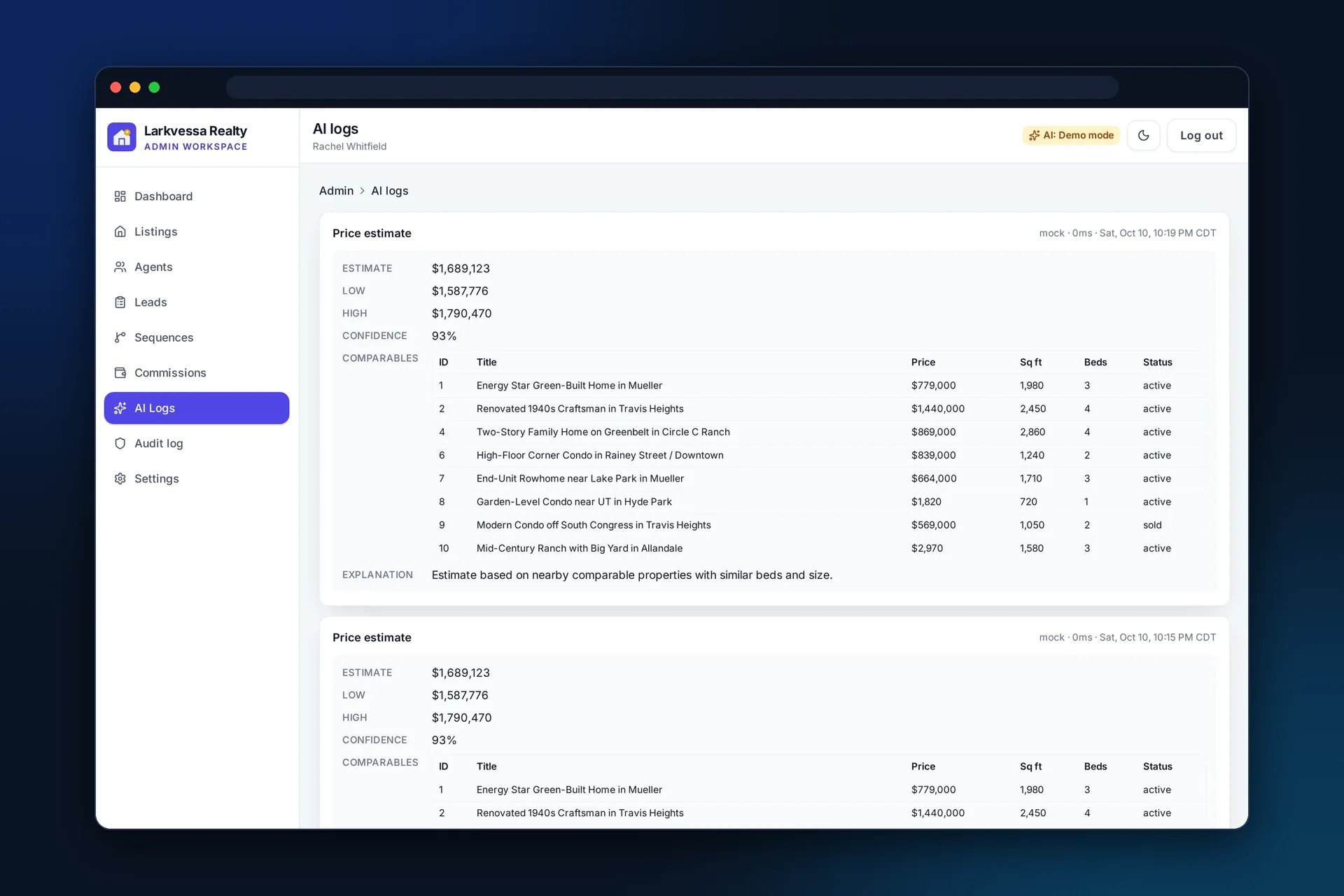Open the Settings menu item
Screen dimensions: 1344x896
pyautogui.click(x=197, y=479)
